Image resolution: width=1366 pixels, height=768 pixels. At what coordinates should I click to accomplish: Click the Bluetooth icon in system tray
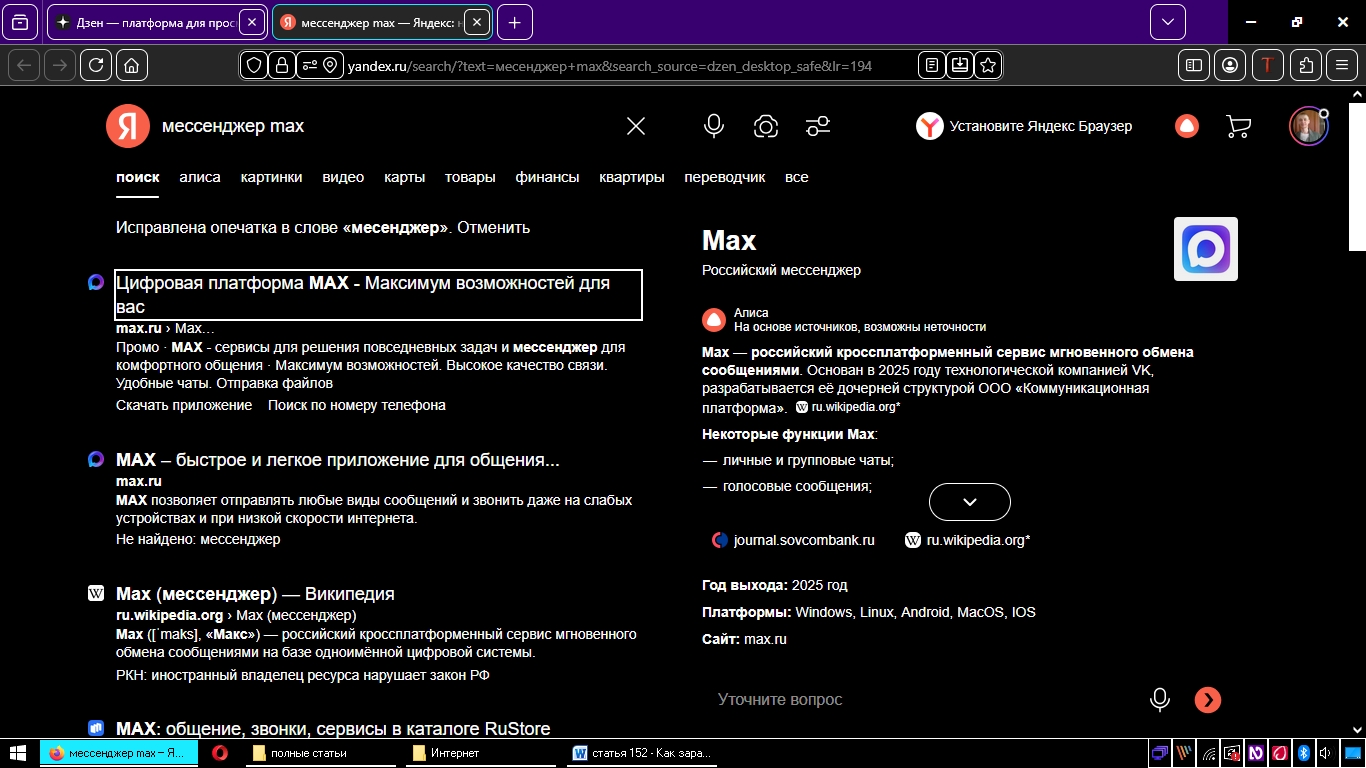(x=1303, y=753)
